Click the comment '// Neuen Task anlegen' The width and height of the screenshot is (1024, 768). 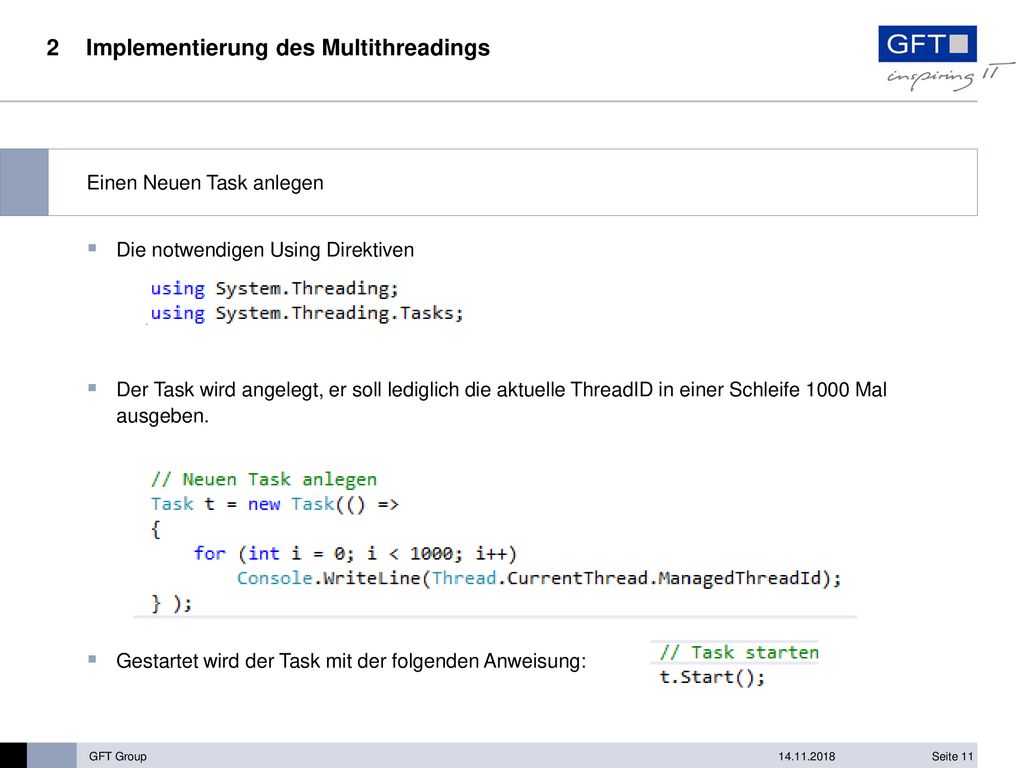click(x=264, y=479)
